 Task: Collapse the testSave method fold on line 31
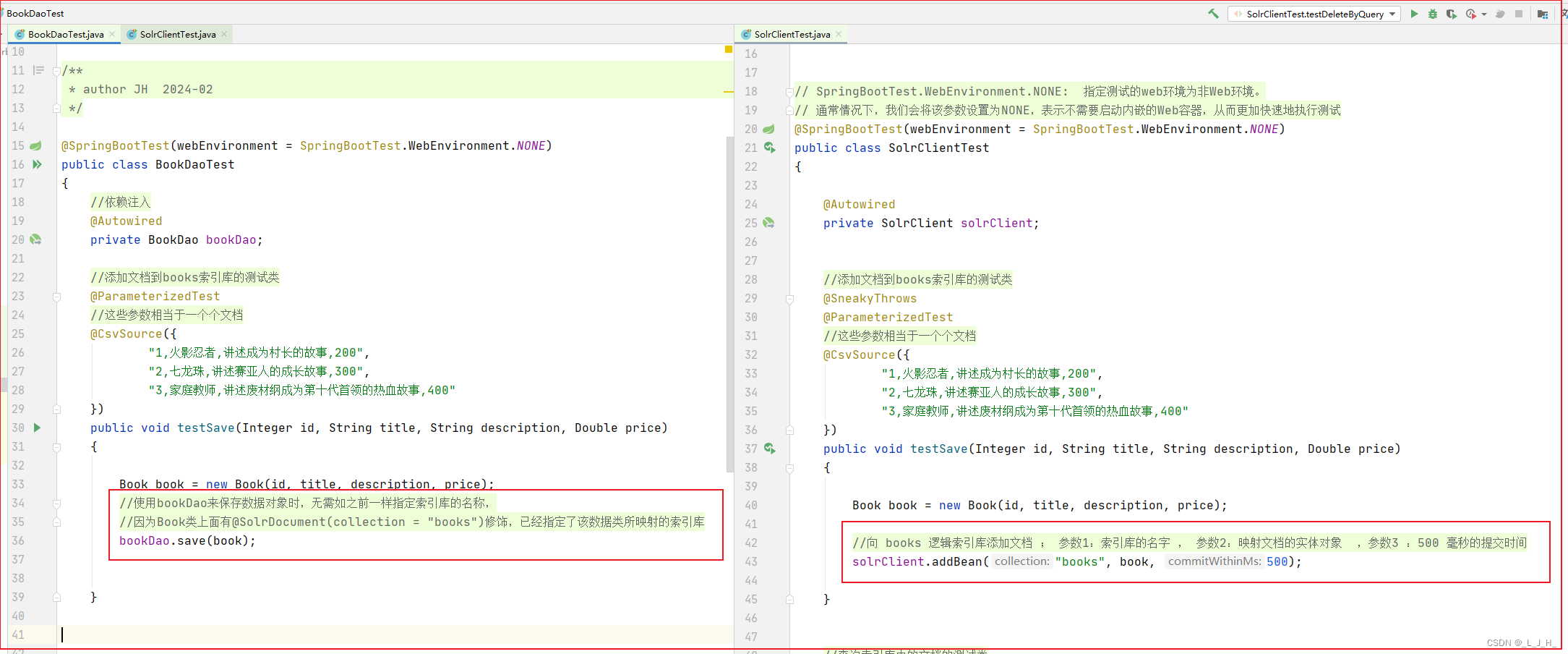(x=56, y=446)
